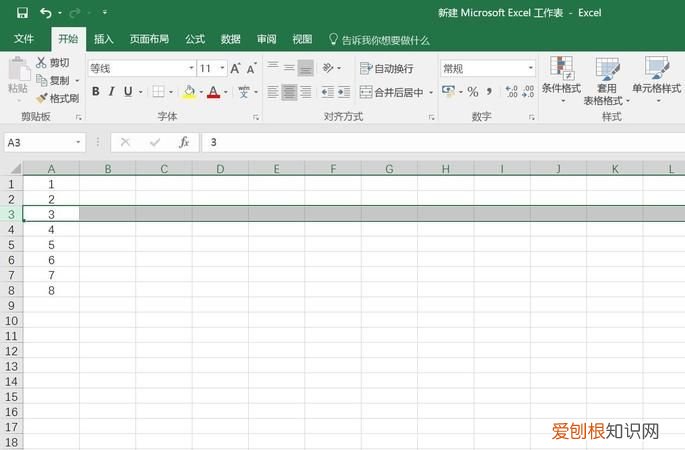The height and width of the screenshot is (450, 685).
Task: Switch to the 插入 tab
Action: click(104, 39)
